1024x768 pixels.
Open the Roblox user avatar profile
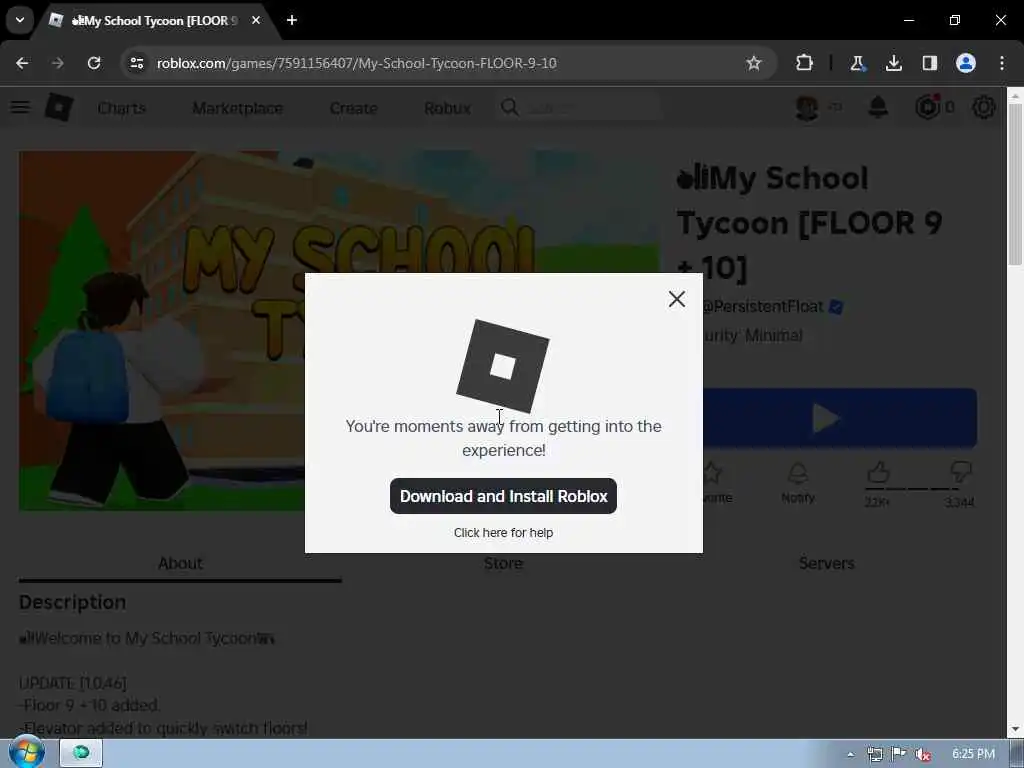click(807, 107)
